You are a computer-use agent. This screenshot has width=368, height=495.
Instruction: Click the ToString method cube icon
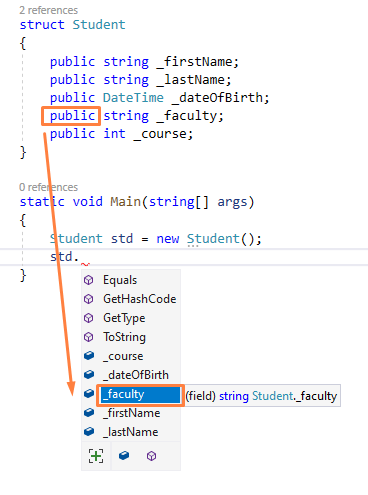tap(89, 337)
